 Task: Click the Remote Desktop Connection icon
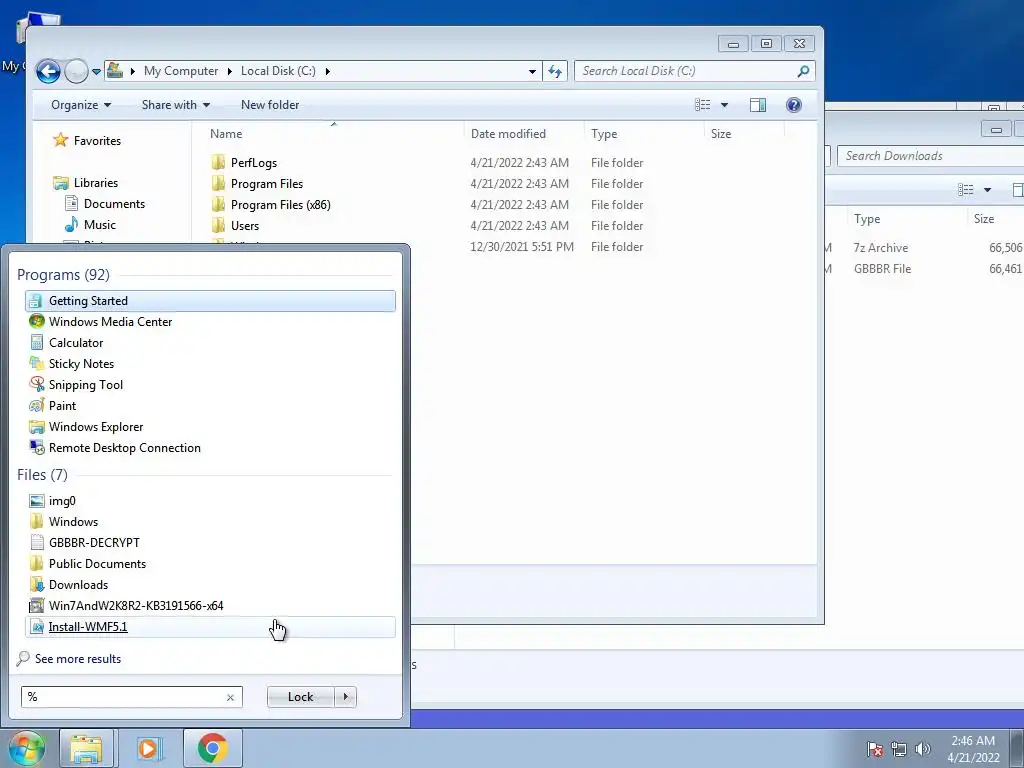37,447
